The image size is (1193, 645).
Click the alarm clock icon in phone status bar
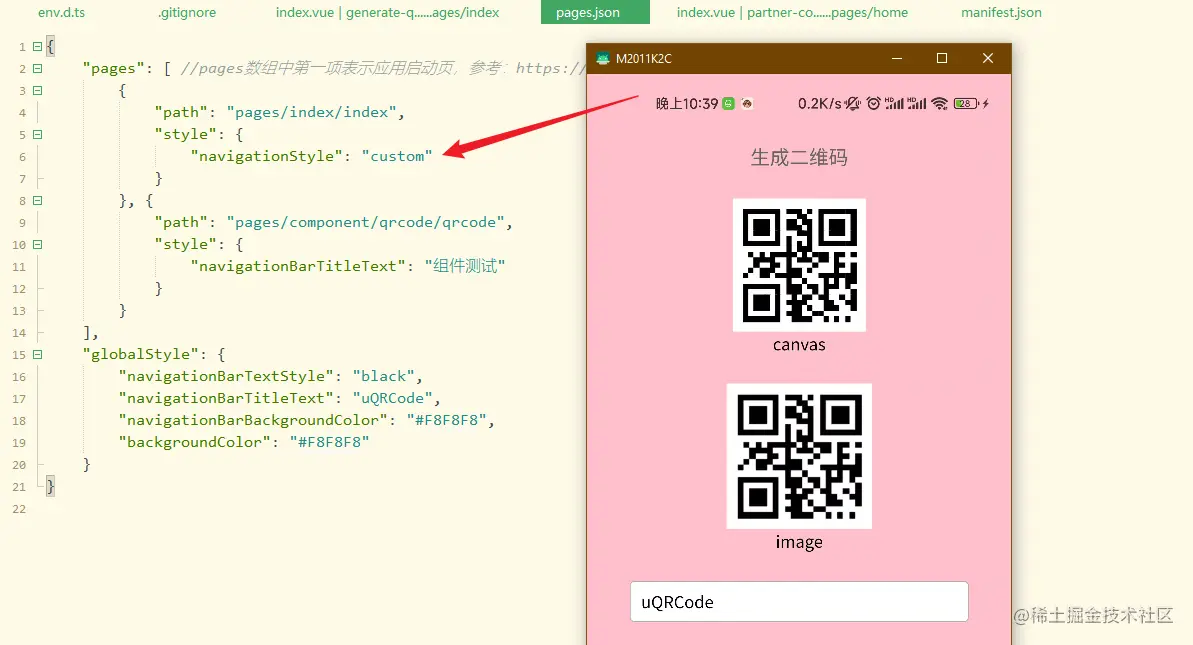[873, 103]
